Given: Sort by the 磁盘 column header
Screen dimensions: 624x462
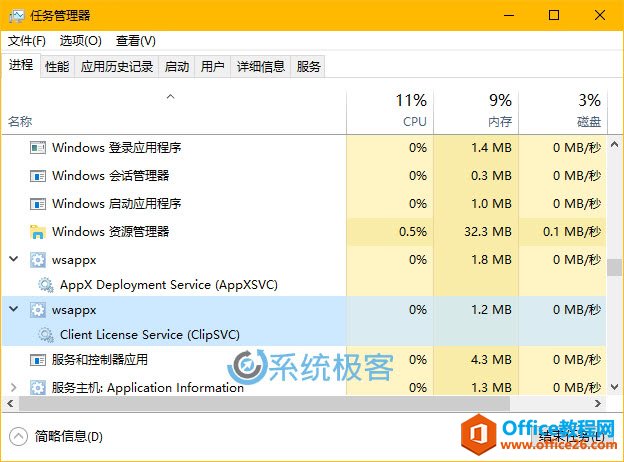Looking at the screenshot, I should (x=563, y=112).
